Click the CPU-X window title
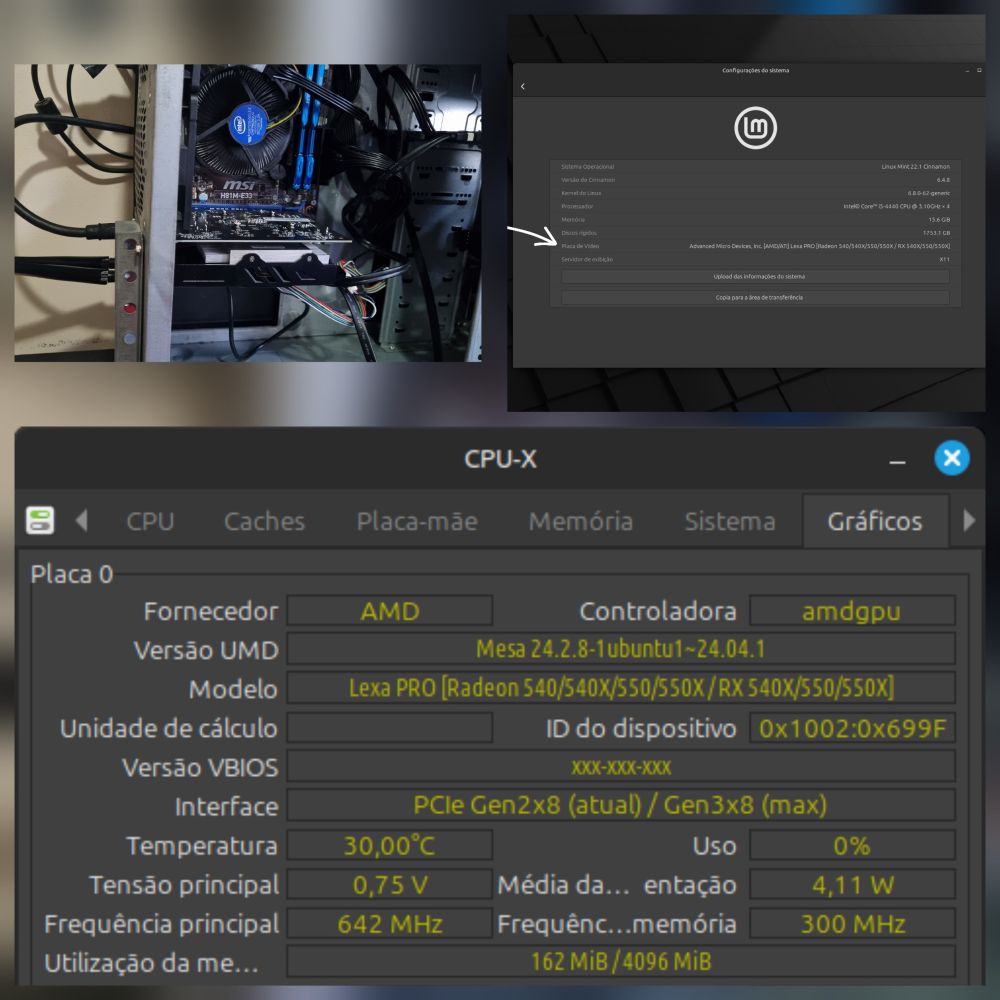The width and height of the screenshot is (1000, 1000). 501,459
